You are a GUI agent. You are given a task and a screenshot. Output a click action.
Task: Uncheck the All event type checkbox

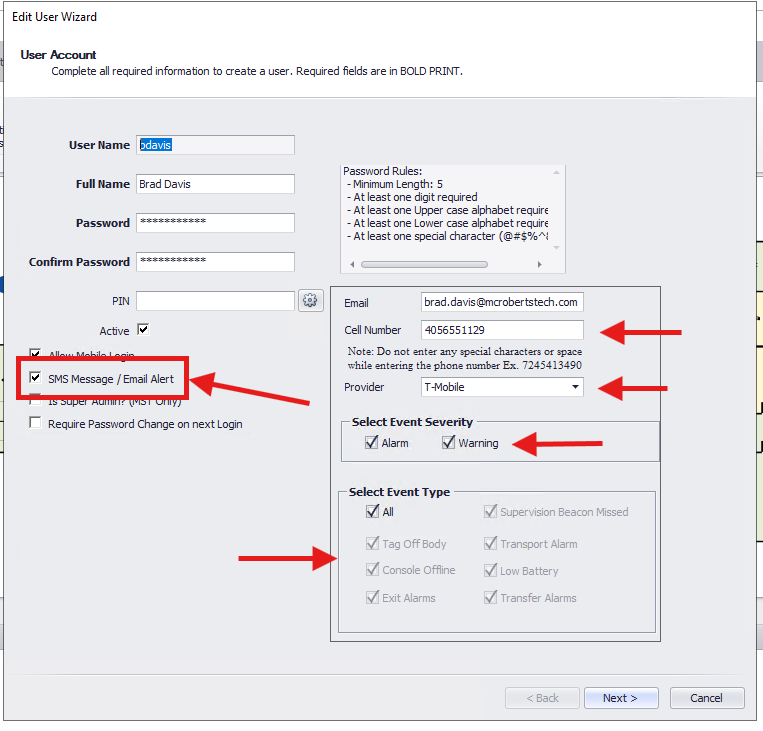point(372,511)
